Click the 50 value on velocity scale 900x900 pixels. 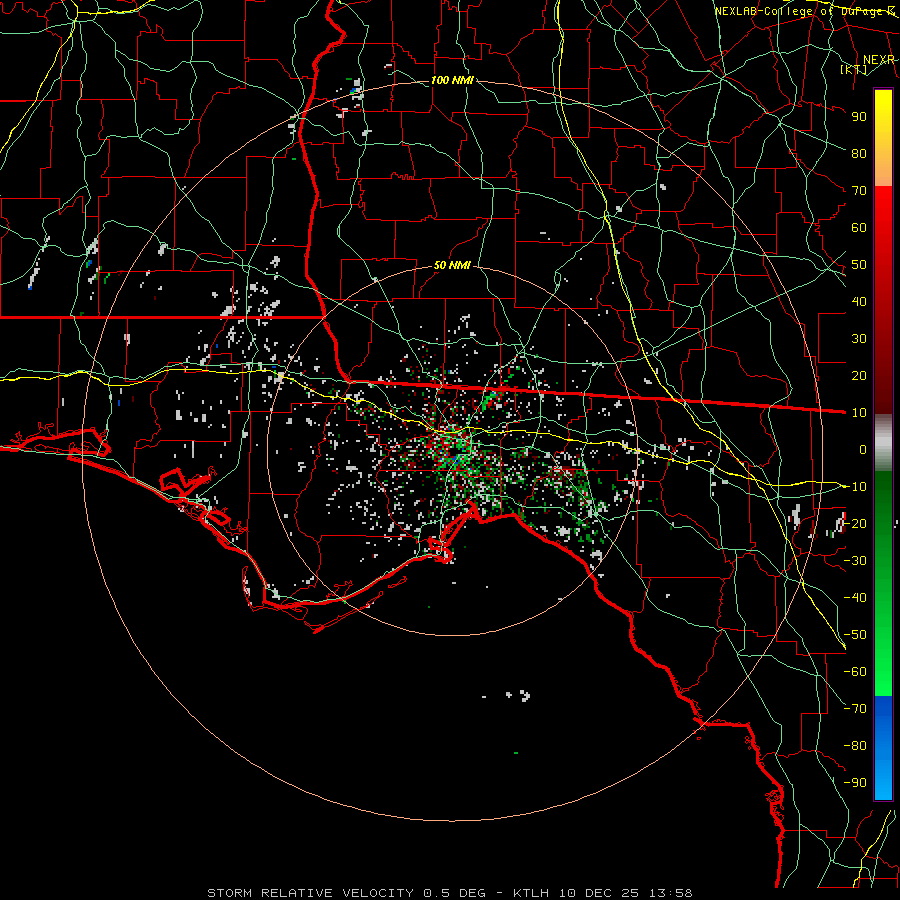859,265
